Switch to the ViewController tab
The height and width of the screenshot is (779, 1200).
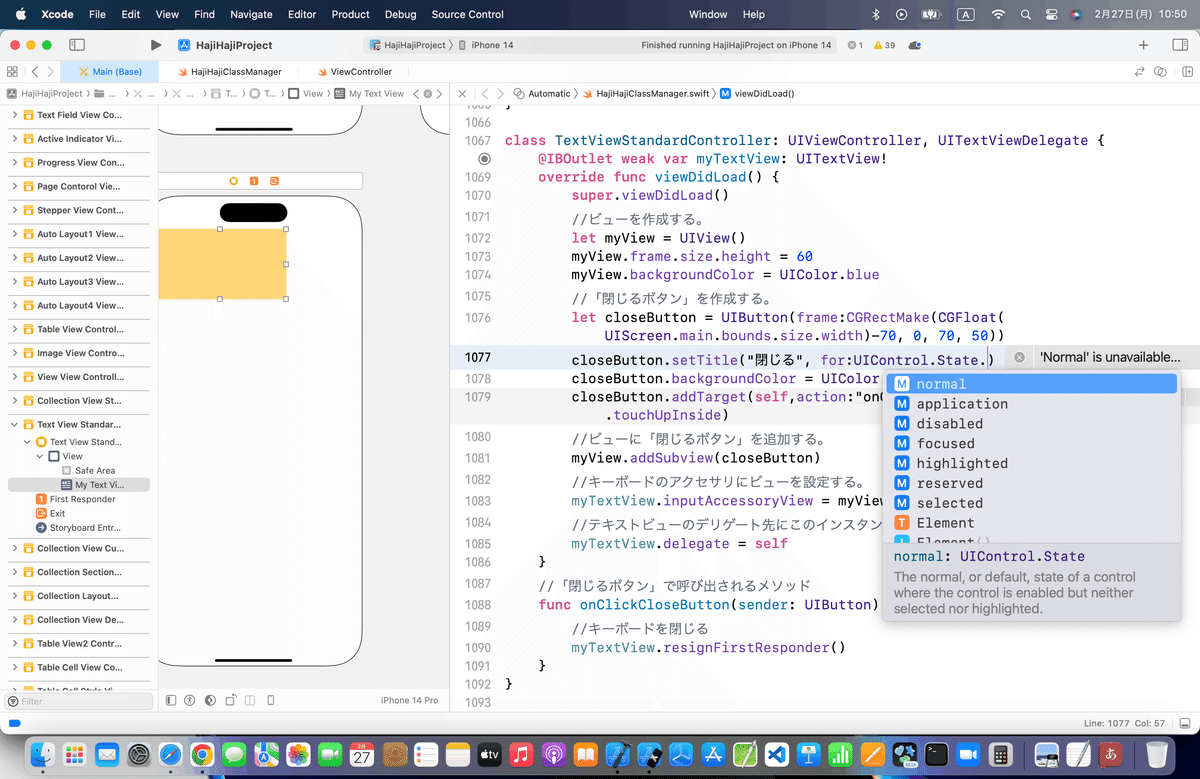tap(354, 72)
